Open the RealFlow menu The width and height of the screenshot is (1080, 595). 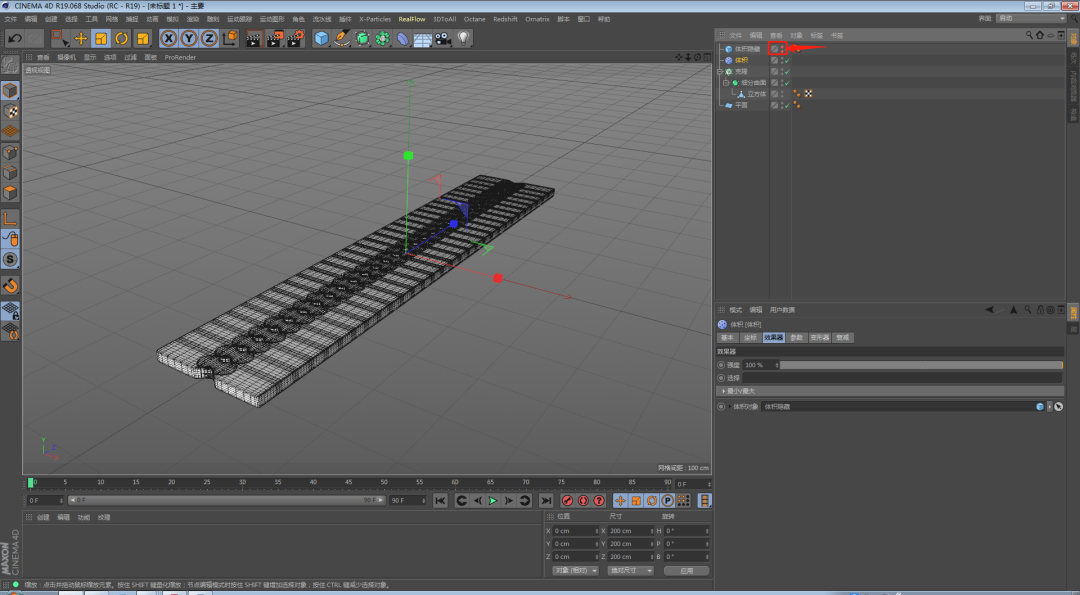click(x=411, y=19)
